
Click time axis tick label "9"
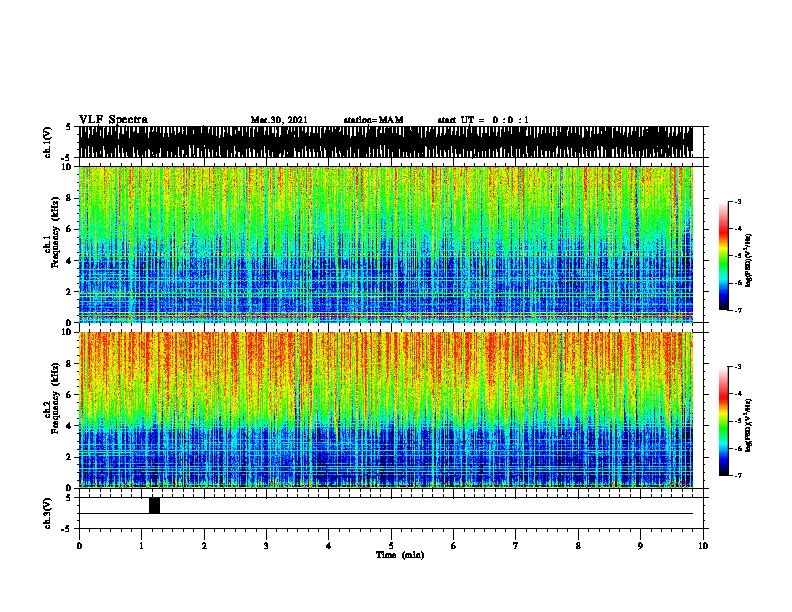point(640,545)
